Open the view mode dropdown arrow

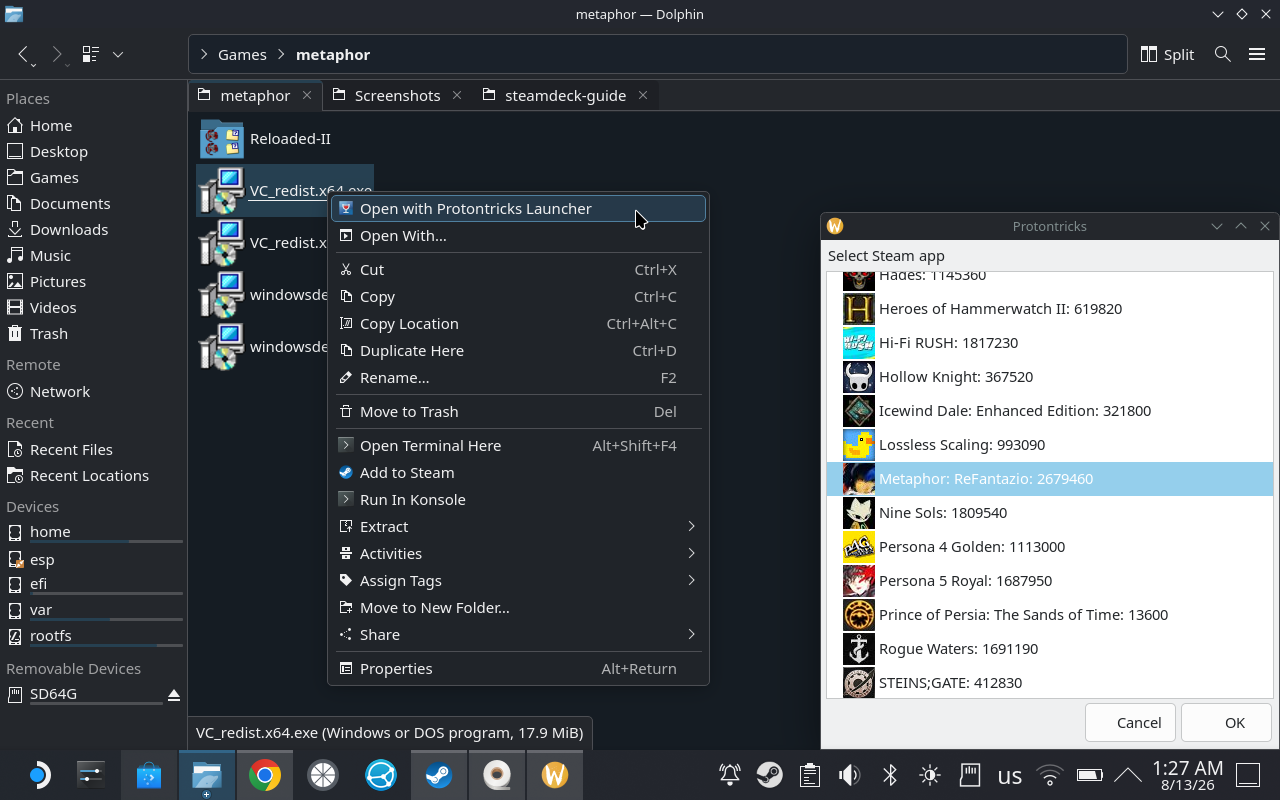pos(118,54)
